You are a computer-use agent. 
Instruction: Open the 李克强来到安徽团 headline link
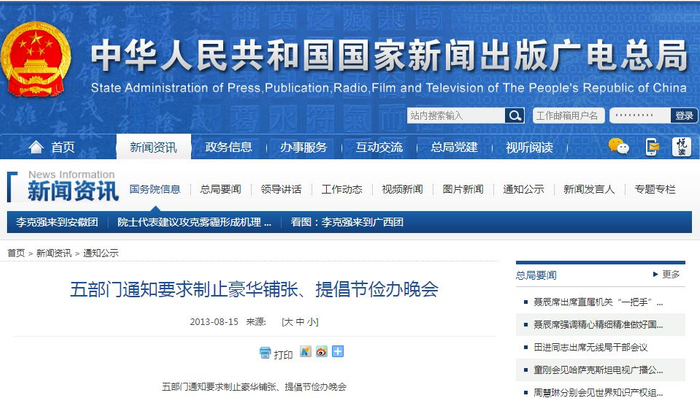tap(57, 222)
